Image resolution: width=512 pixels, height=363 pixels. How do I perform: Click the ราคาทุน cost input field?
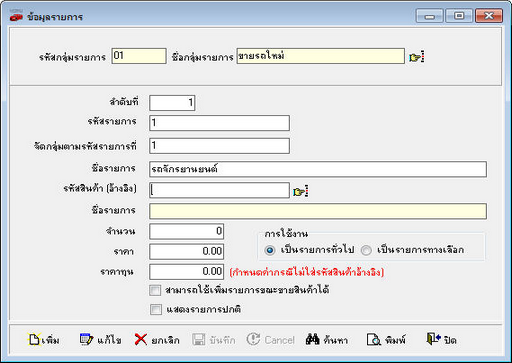186,272
